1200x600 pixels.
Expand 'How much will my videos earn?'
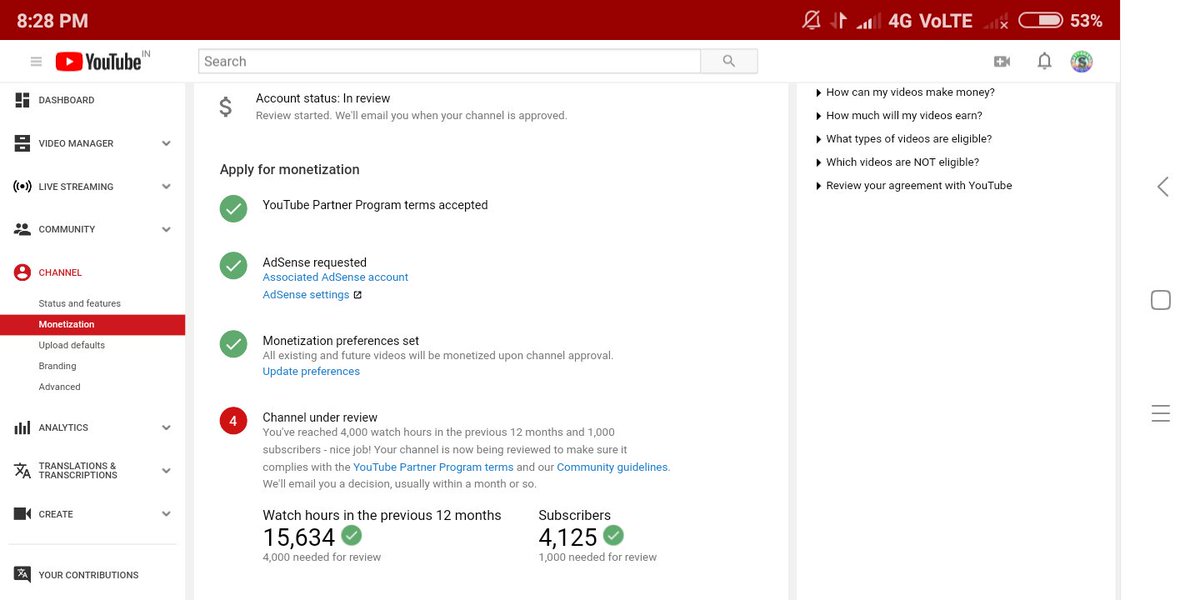899,115
